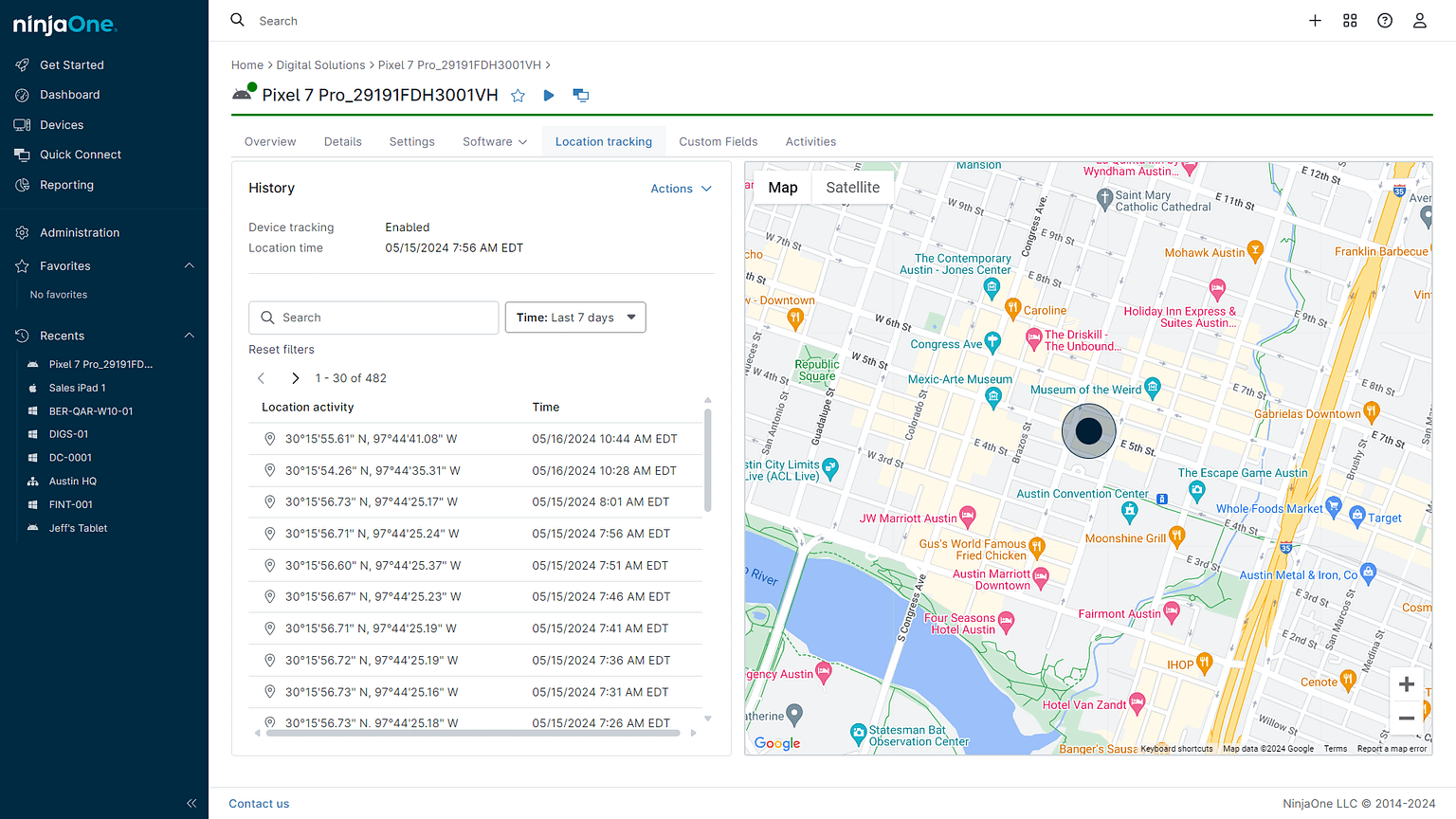Open the Custom Fields tab
Screen dimensions: 1456x819
tap(719, 142)
